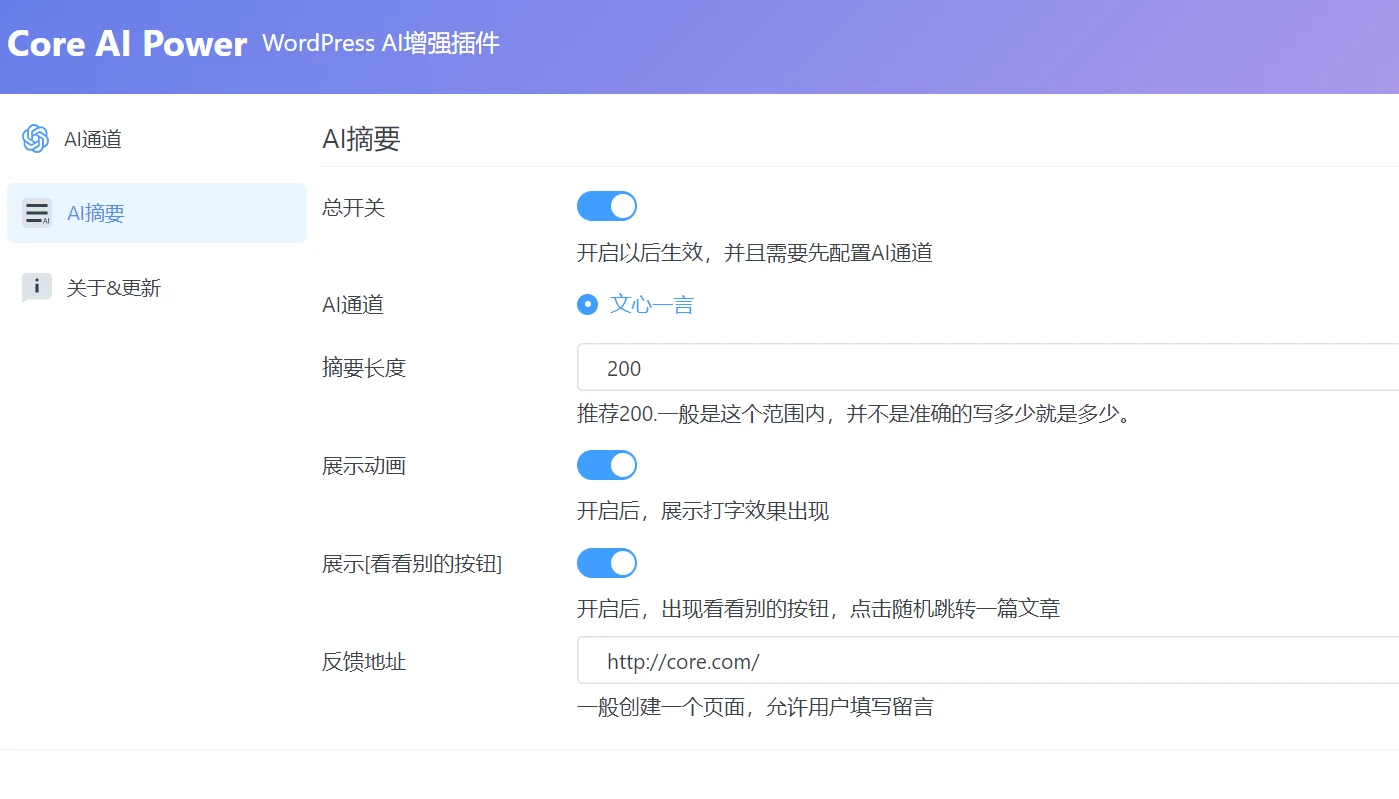Select the AI通道 sidebar entry

click(x=94, y=138)
